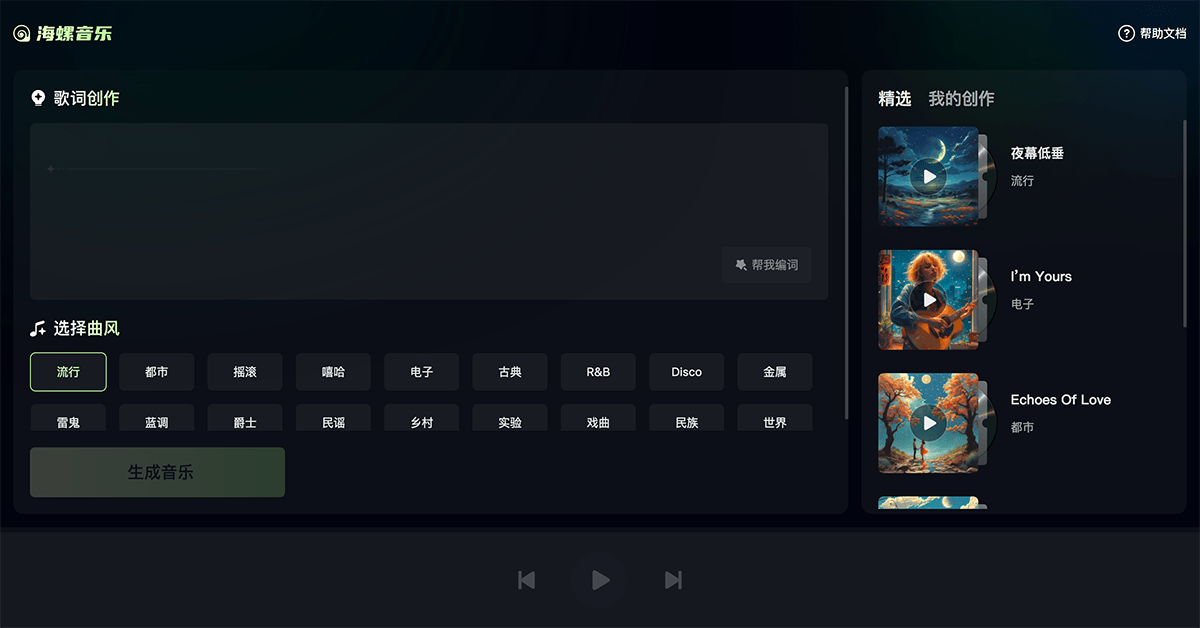Viewport: 1200px width, 628px height.
Task: Play the Echoes Of Love cover icon
Action: point(930,423)
